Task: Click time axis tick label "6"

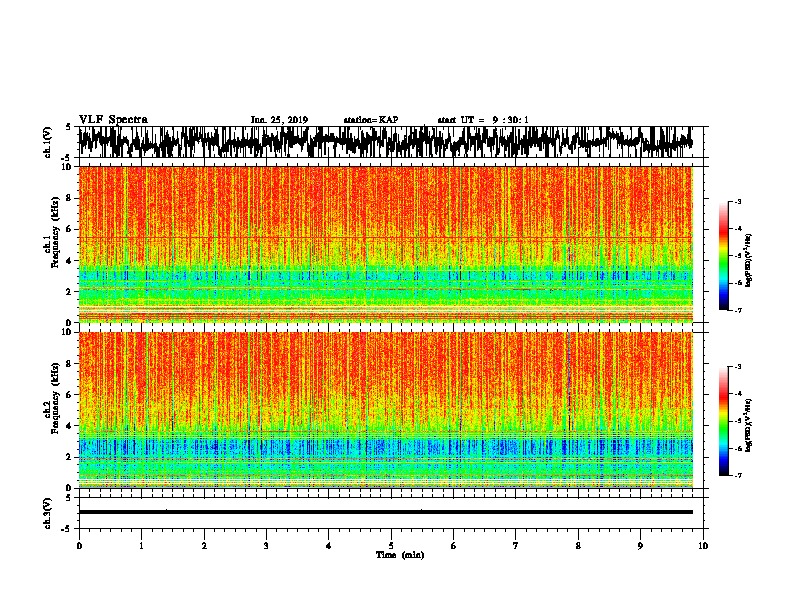Action: click(x=453, y=546)
